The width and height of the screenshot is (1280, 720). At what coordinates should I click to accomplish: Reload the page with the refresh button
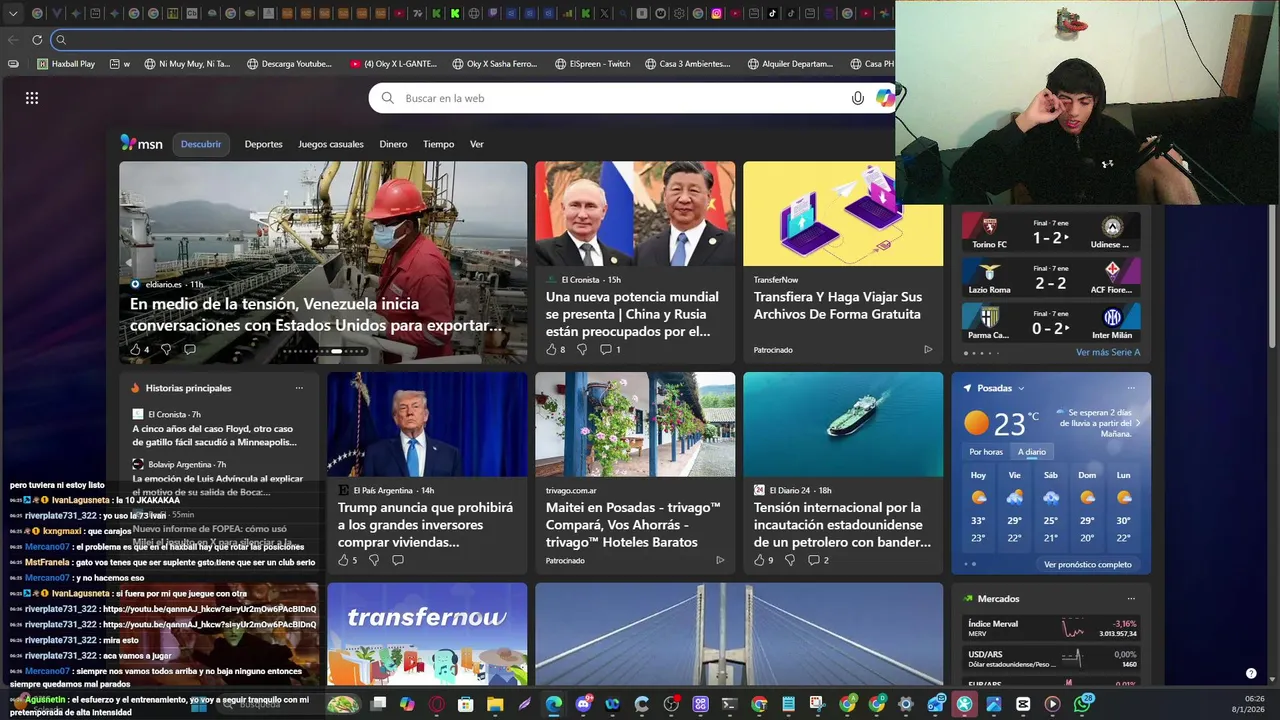pyautogui.click(x=37, y=40)
